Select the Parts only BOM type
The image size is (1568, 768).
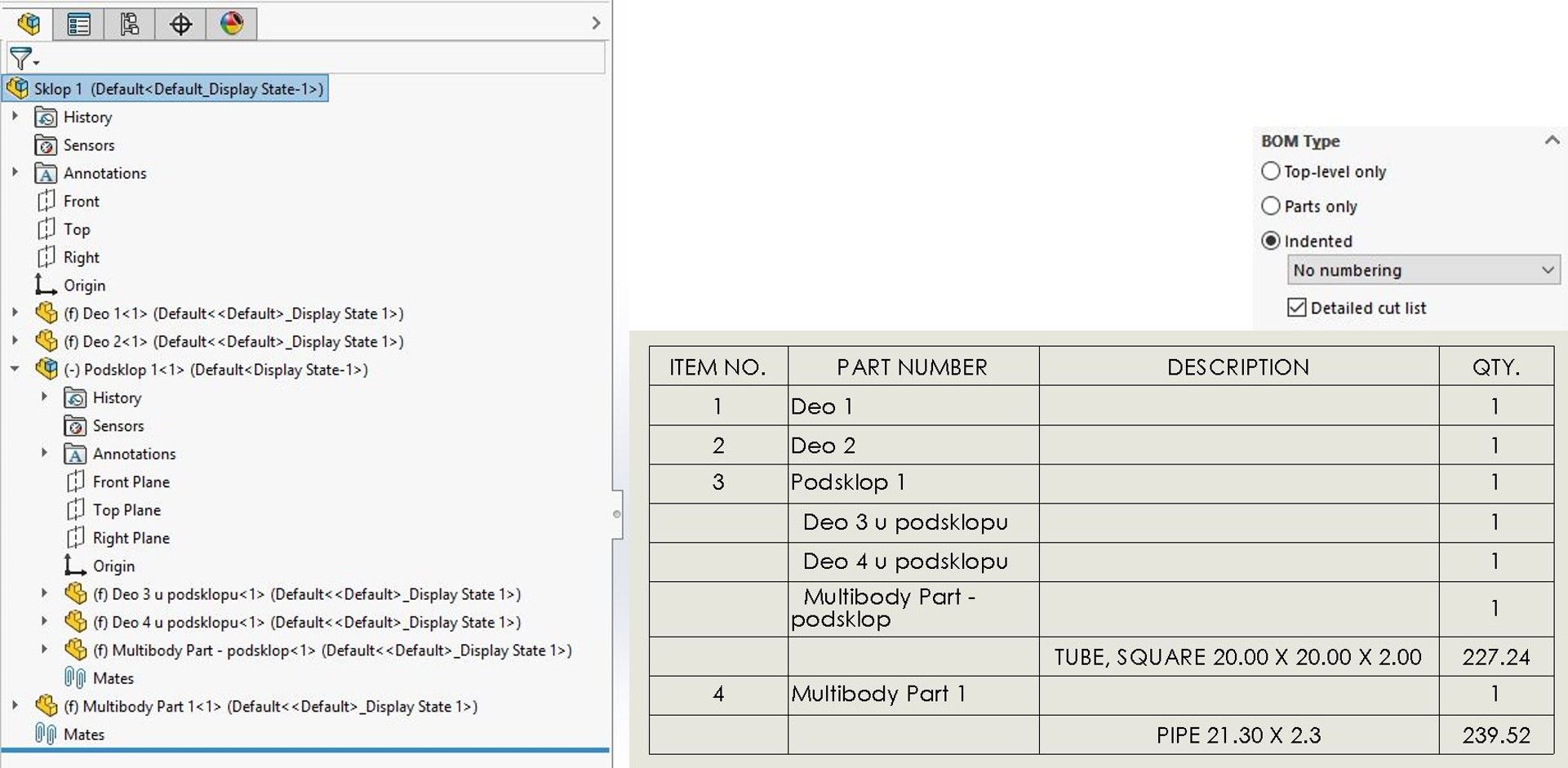1271,206
